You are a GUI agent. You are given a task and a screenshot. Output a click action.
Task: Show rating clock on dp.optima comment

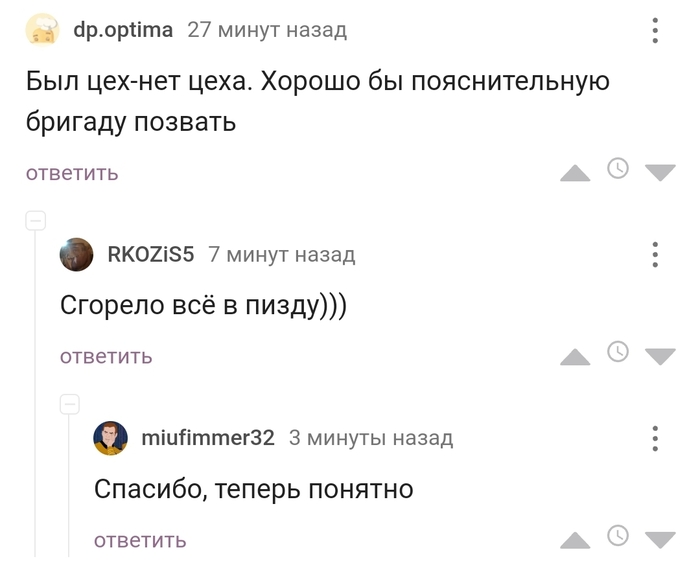618,168
